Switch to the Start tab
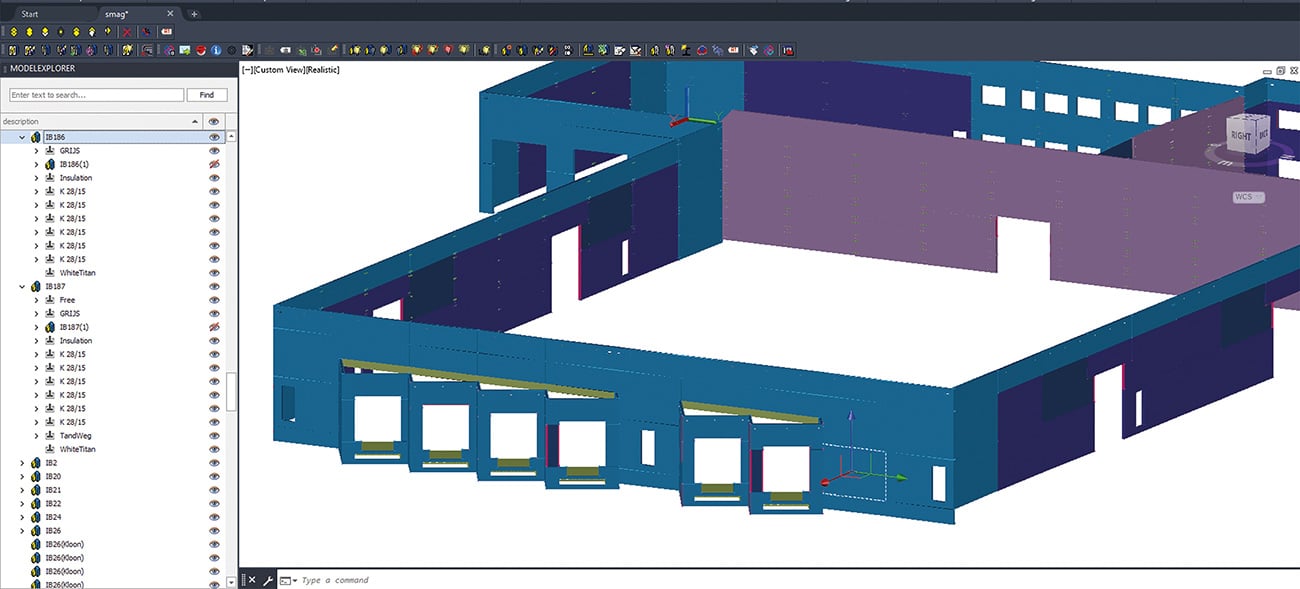This screenshot has height=589, width=1300. tap(30, 14)
